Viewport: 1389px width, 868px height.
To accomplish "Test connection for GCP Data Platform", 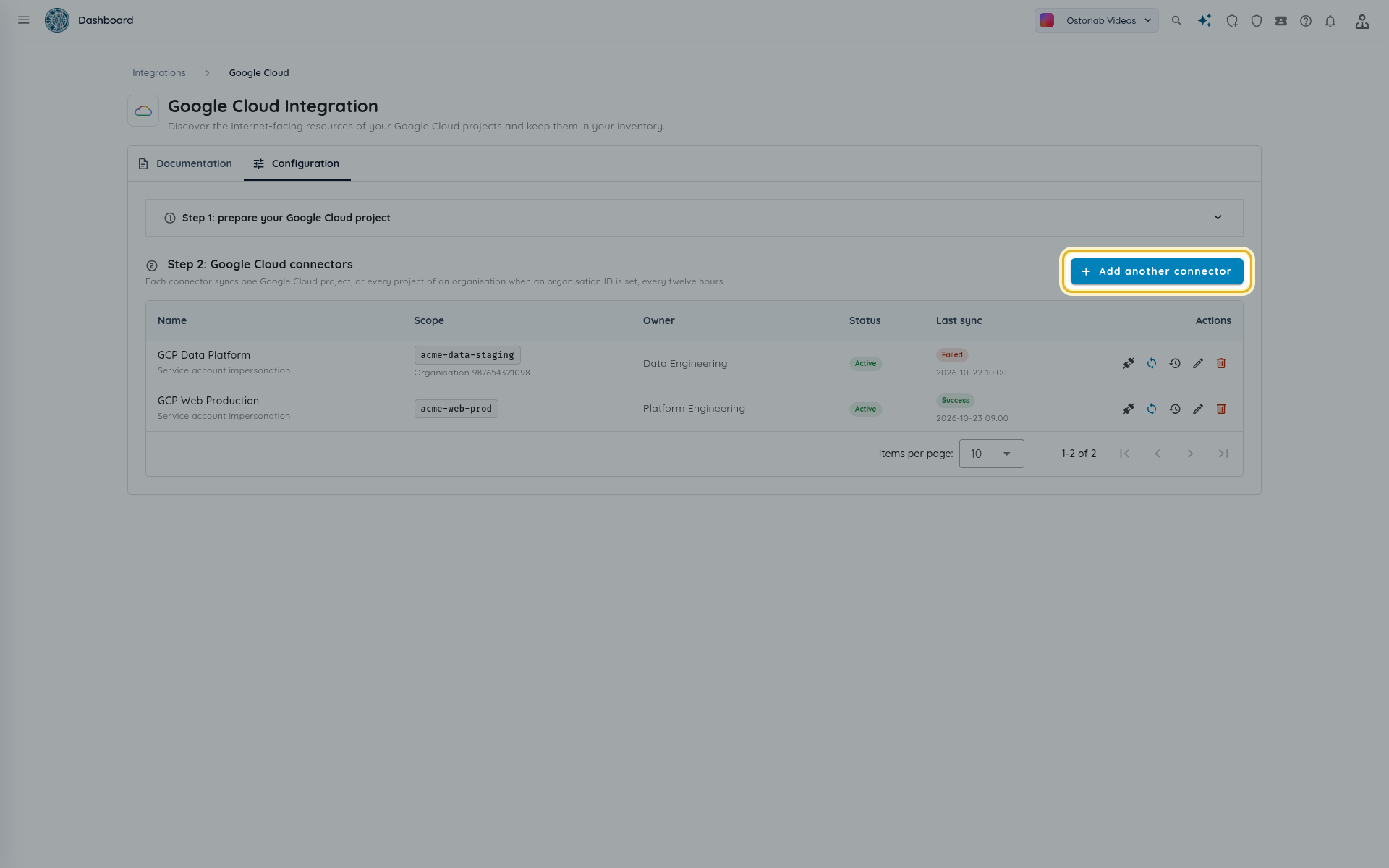I will [x=1129, y=363].
